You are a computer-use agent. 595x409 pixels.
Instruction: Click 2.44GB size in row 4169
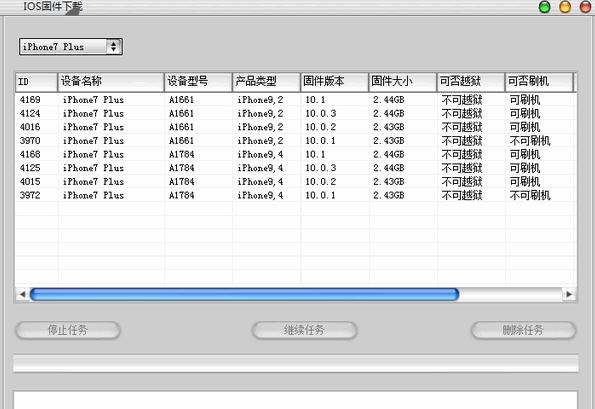click(x=389, y=100)
